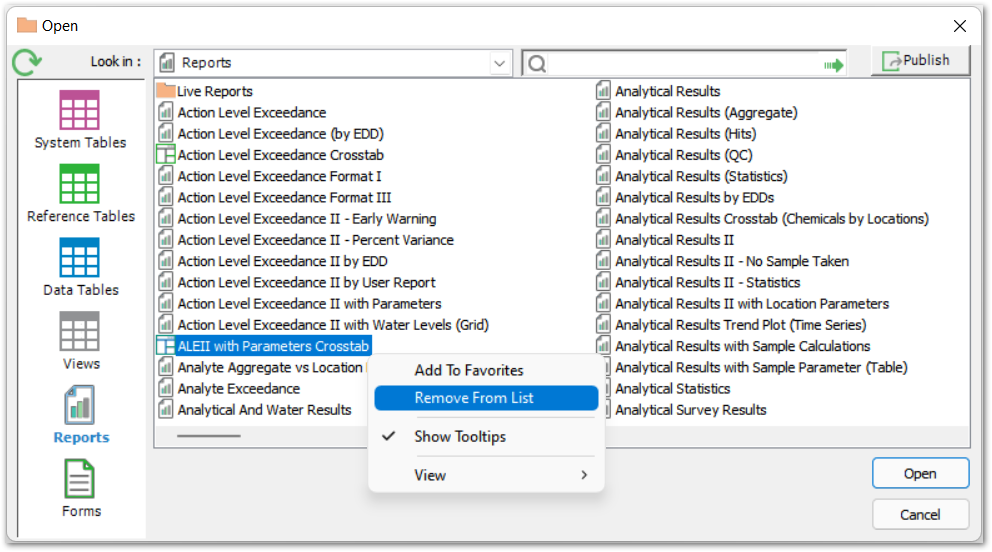Toggle the Show Tooltips option
The height and width of the screenshot is (552, 992).
(x=460, y=437)
